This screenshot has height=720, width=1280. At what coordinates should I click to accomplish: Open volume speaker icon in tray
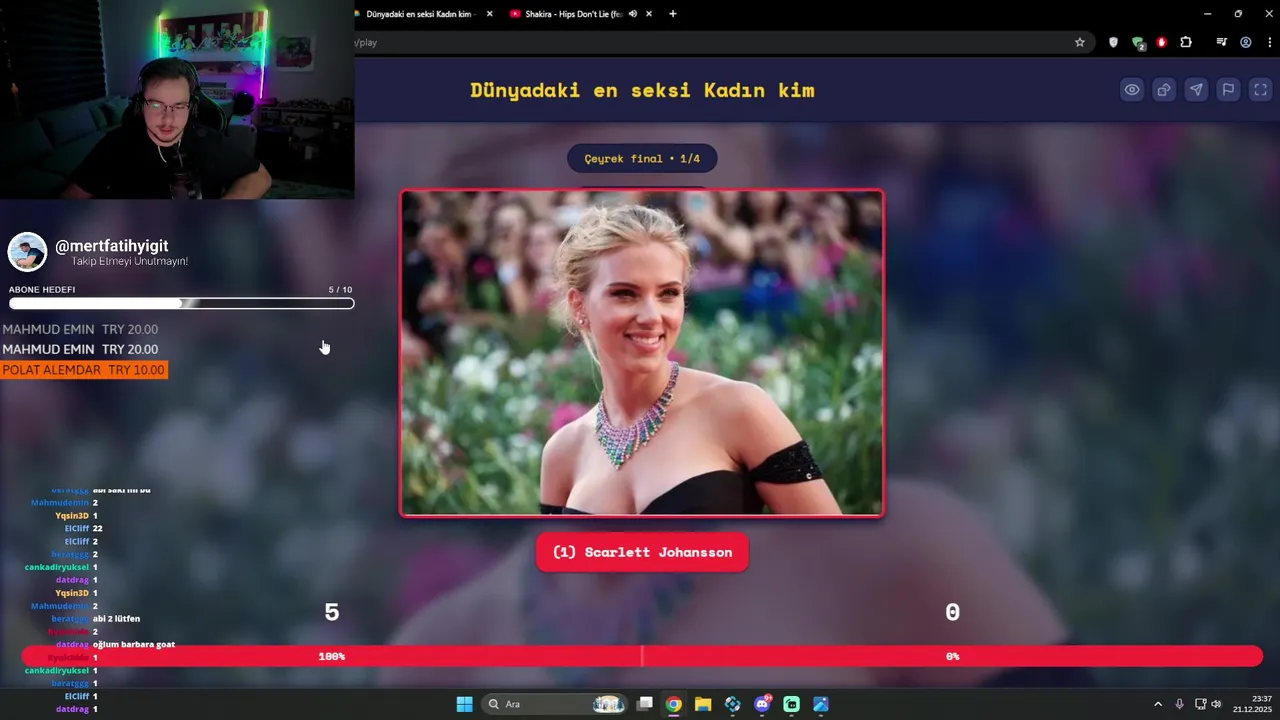(x=1216, y=704)
